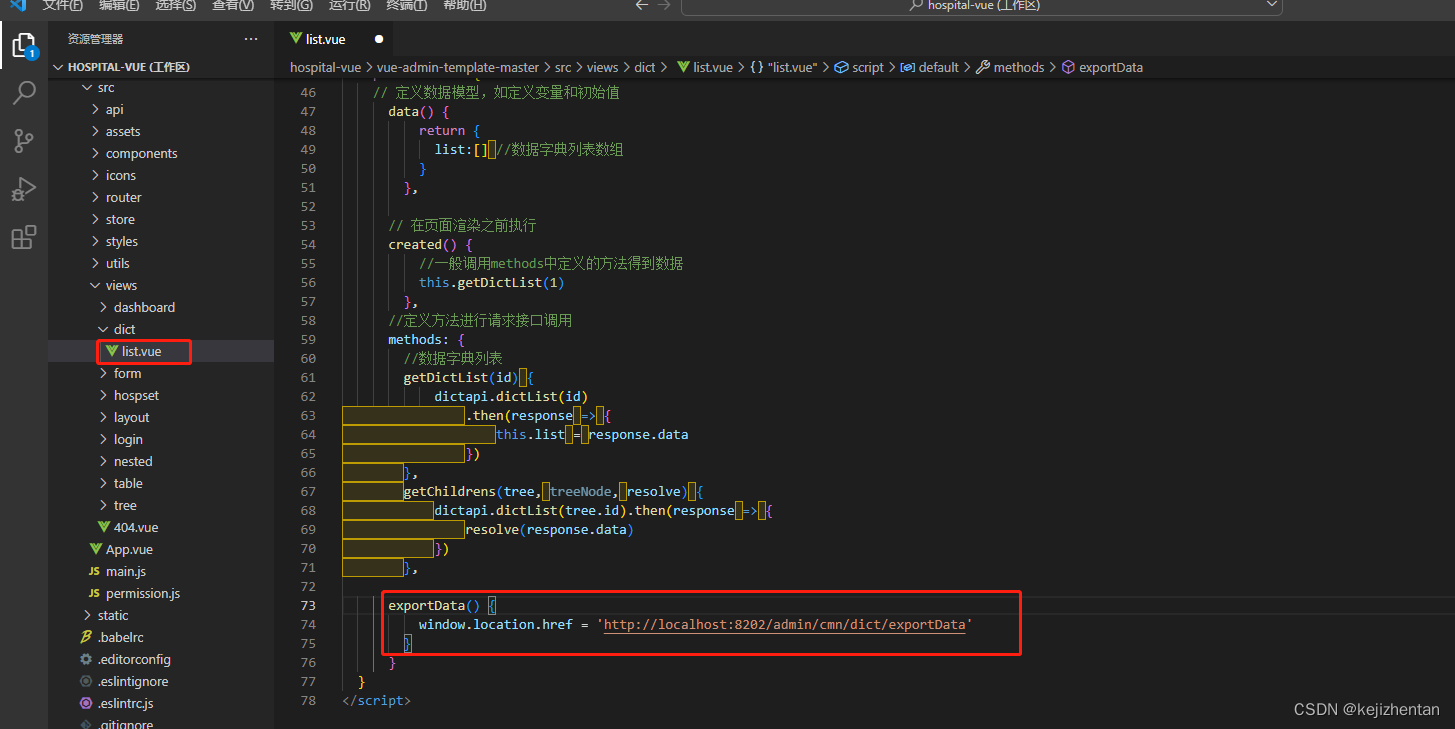
Task: Click the navigate forward arrow
Action: pos(665,5)
